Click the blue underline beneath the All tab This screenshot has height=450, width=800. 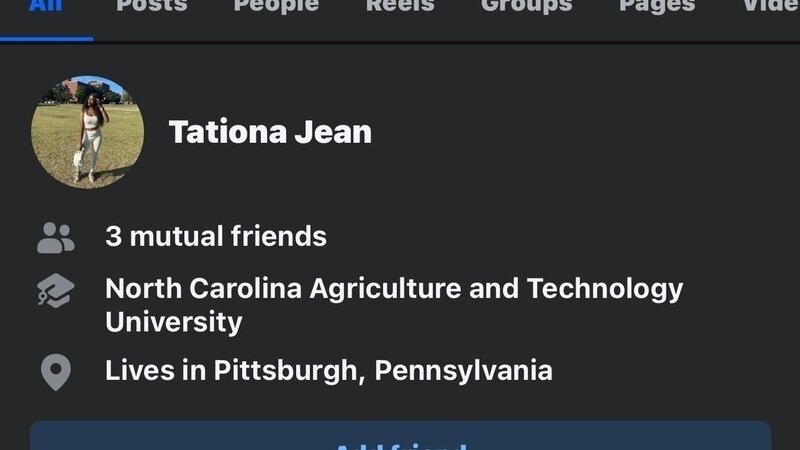coord(46,39)
